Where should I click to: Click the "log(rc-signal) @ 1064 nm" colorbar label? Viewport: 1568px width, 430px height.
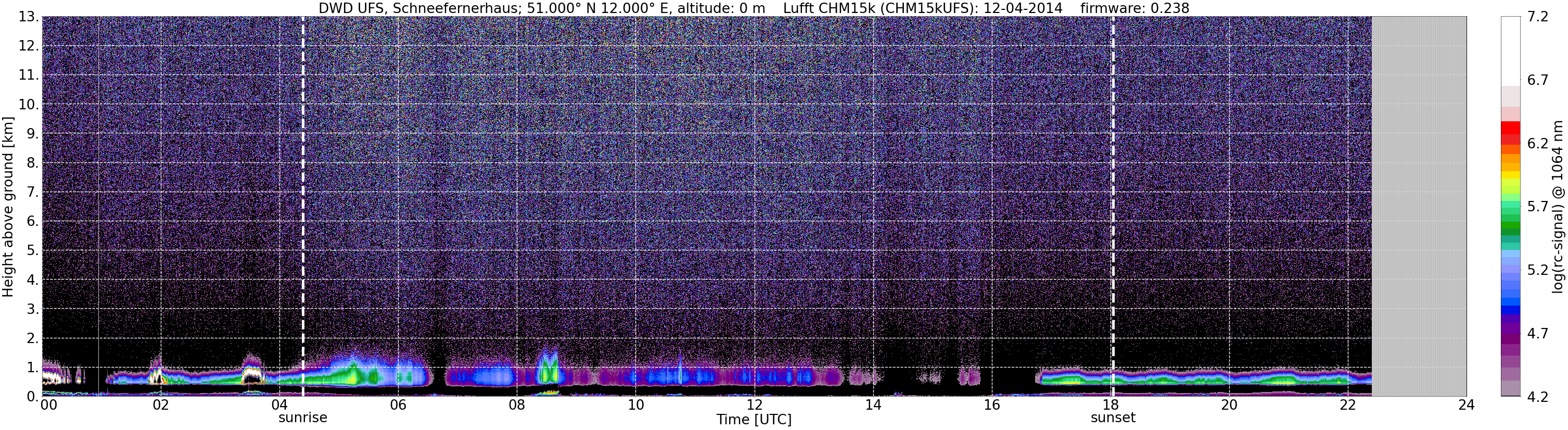tap(1557, 207)
